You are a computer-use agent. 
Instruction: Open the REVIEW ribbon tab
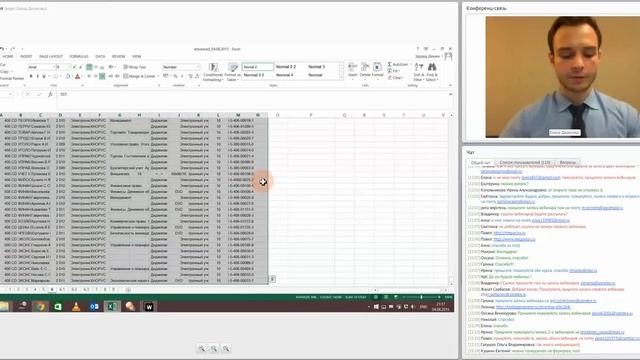click(118, 56)
